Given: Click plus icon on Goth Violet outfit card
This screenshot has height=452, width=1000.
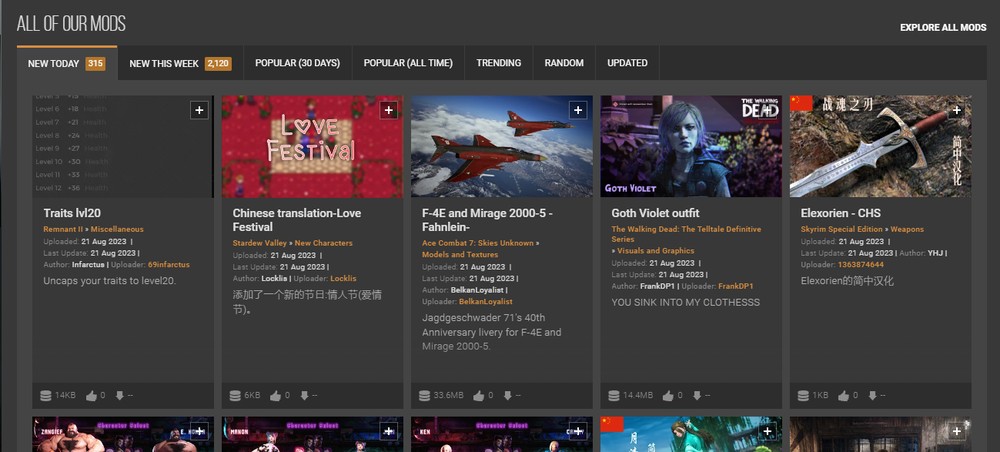Looking at the screenshot, I should [767, 110].
